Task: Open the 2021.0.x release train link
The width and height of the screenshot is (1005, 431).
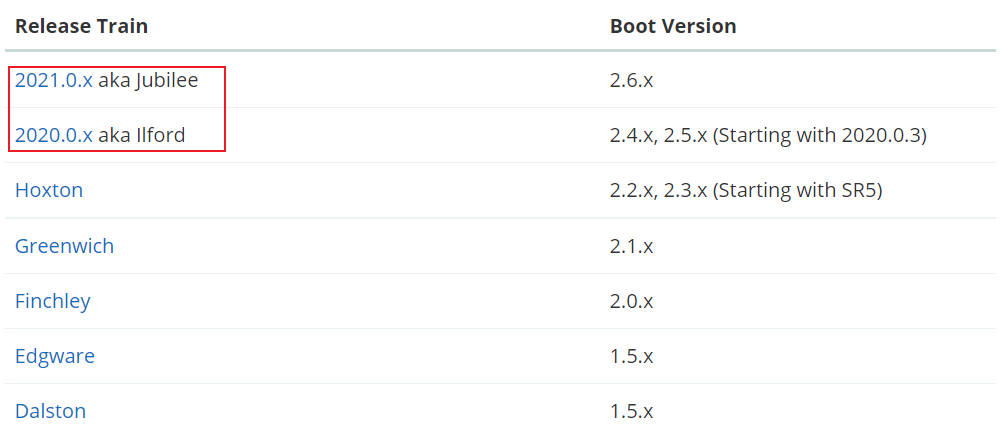Action: coord(54,80)
